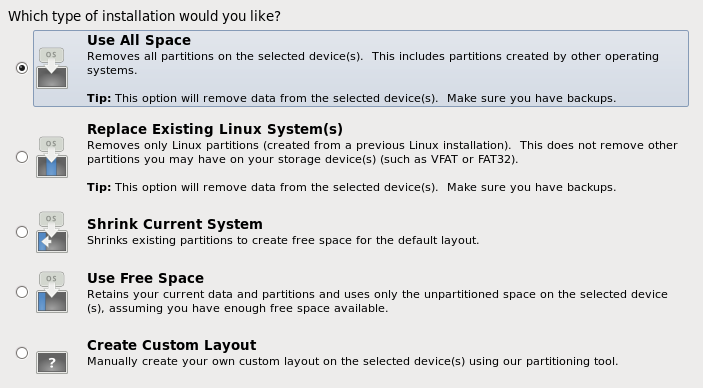Viewport: 703px width, 388px height.
Task: Choose the Replace Existing Linux System(s) radio button
Action: click(22, 157)
